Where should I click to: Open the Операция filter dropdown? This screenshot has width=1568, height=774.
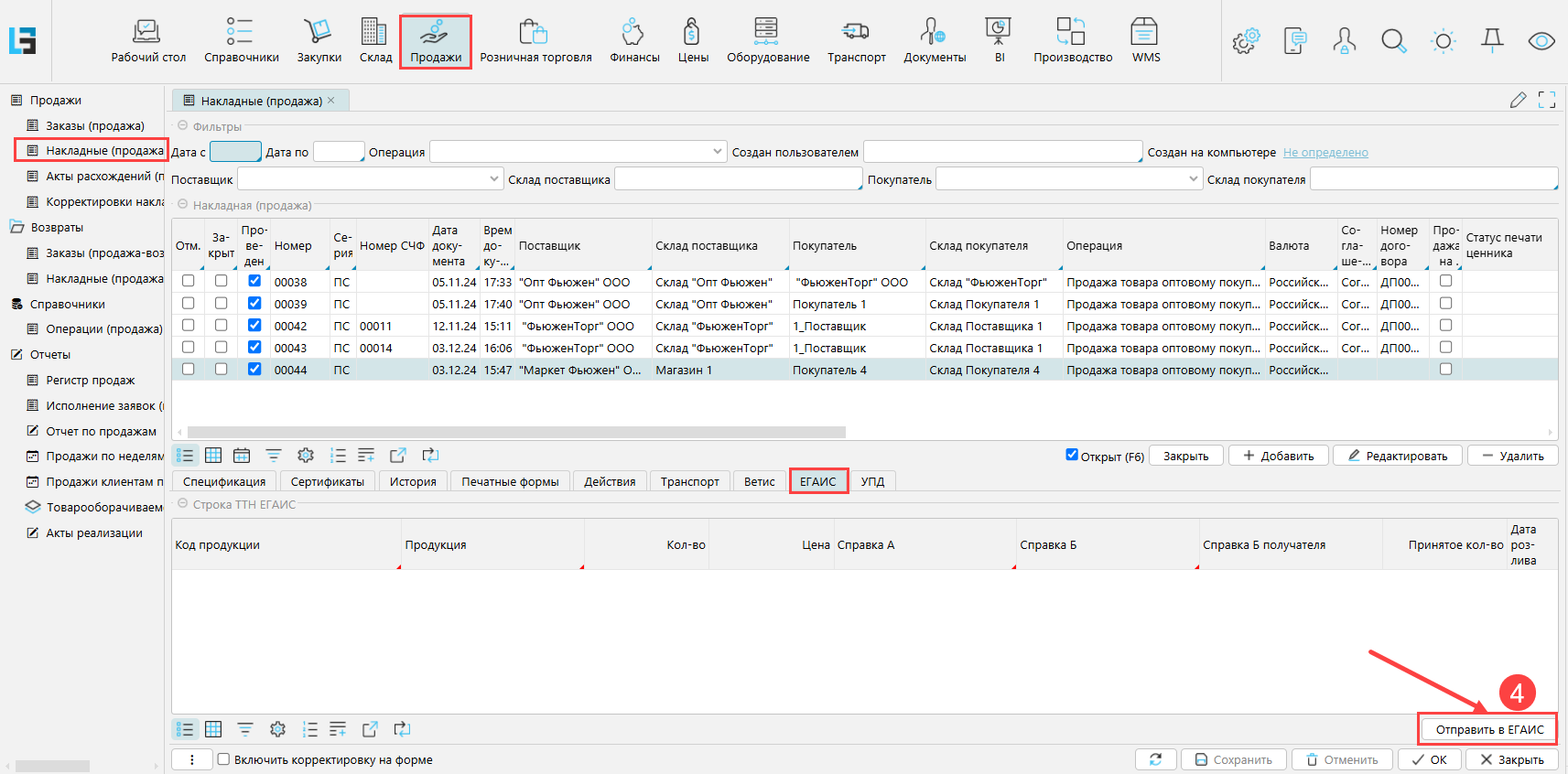click(718, 152)
